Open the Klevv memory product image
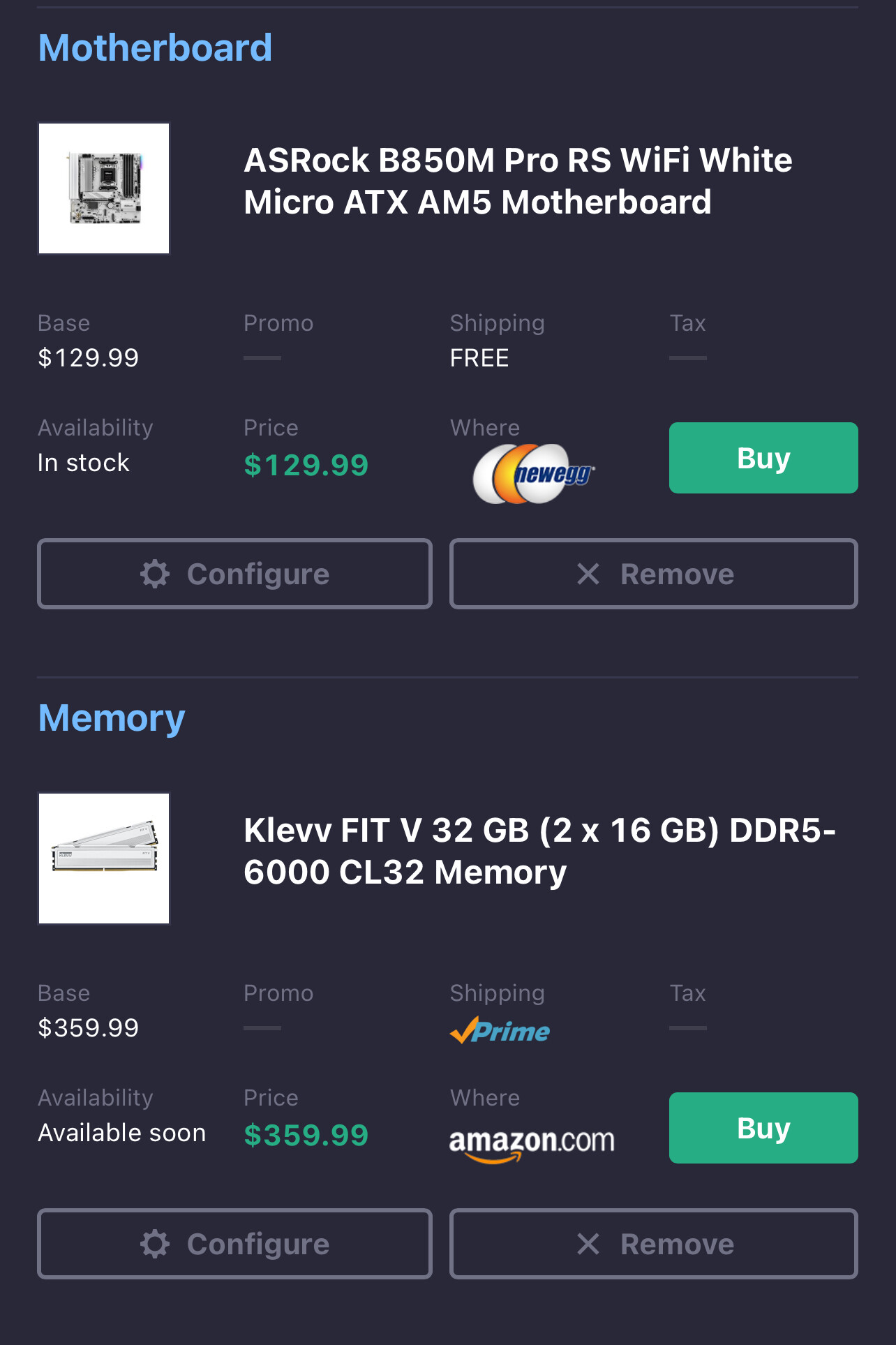 (104, 859)
